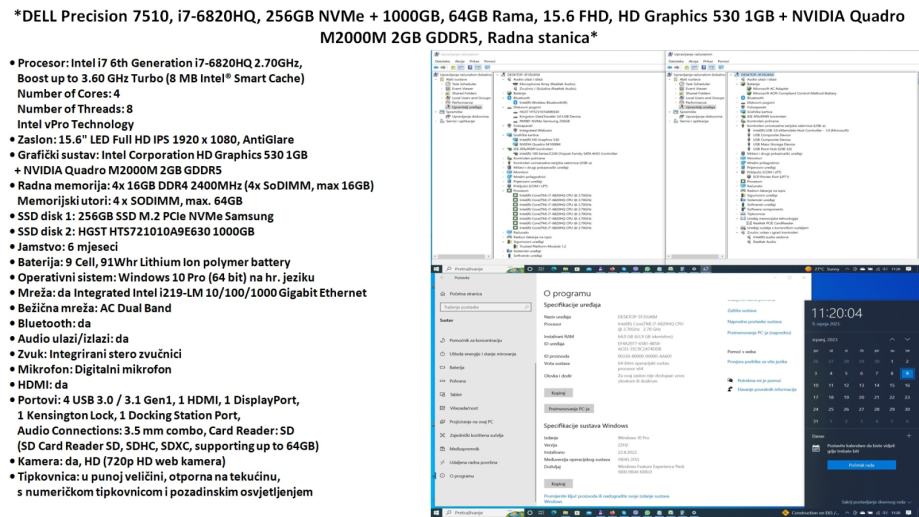The image size is (919, 517).
Task: Click Start button on upper taskbar
Action: [x=436, y=269]
